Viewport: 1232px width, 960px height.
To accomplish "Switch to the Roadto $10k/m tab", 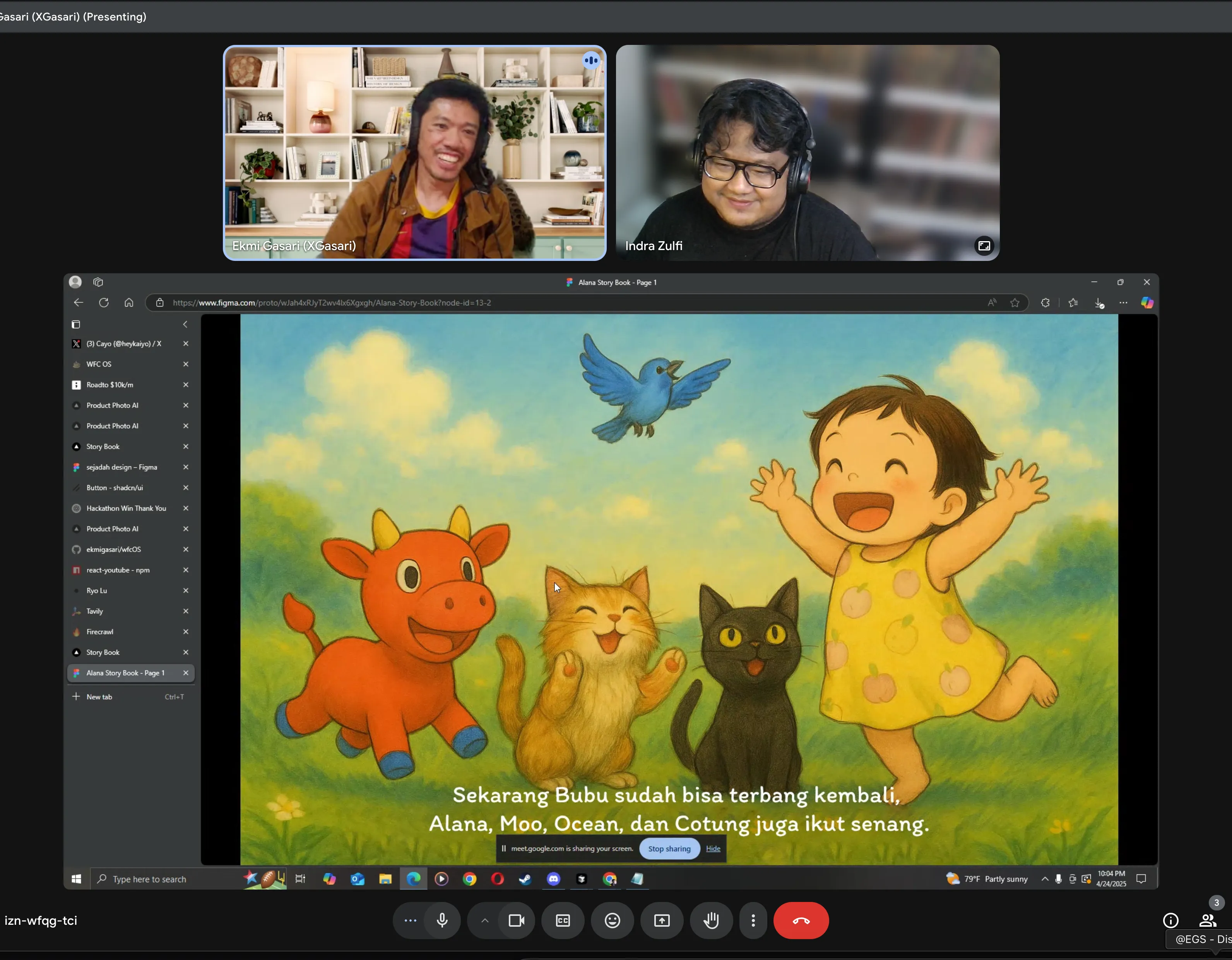I will 131,384.
